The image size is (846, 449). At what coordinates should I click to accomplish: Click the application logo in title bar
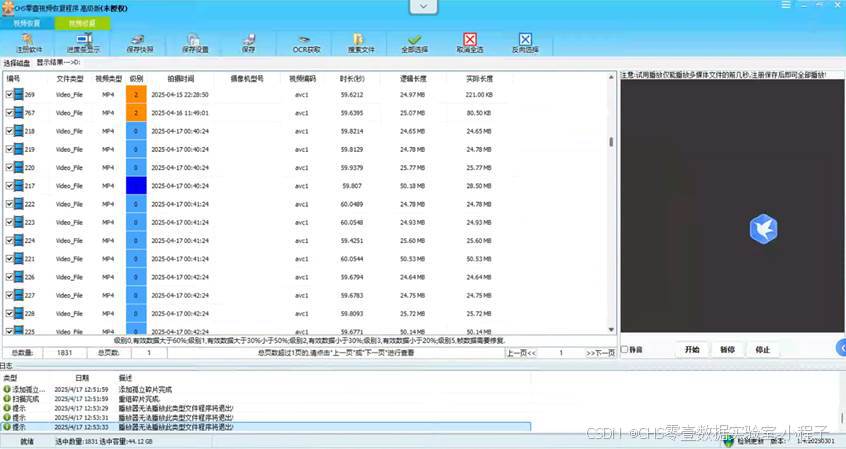[7, 8]
